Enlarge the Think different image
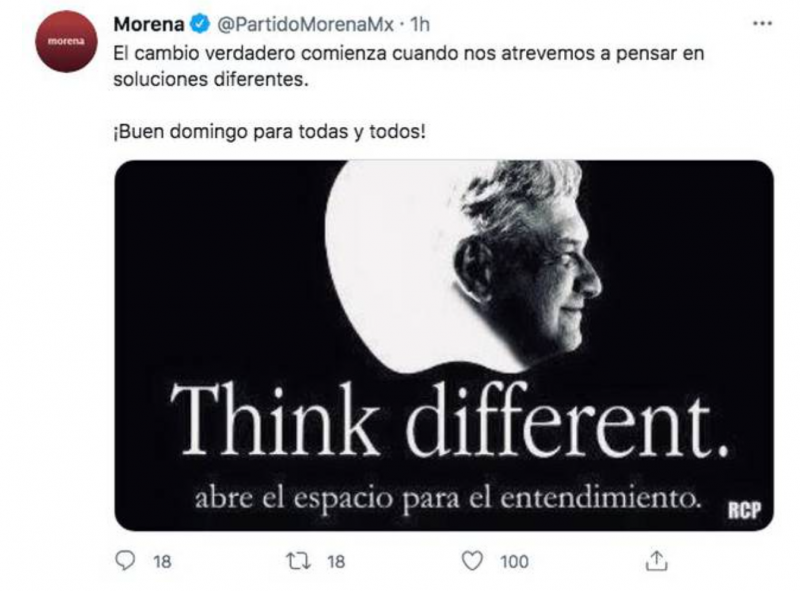Viewport: 800px width, 591px height. point(444,346)
